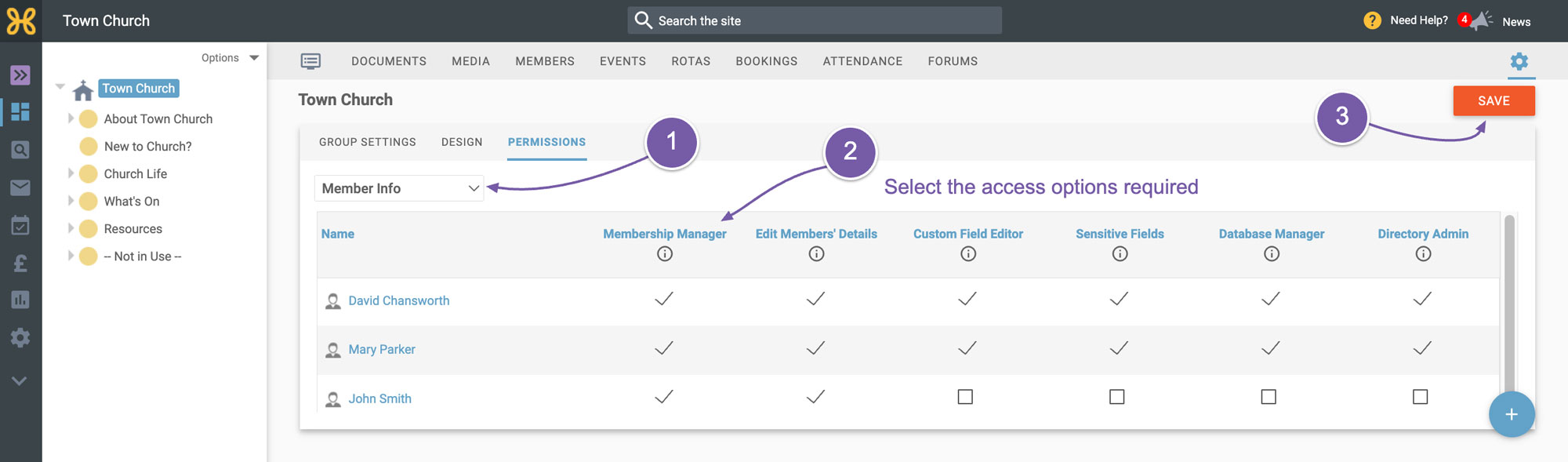Open the dashboard tiles icon in sidebar

click(20, 112)
